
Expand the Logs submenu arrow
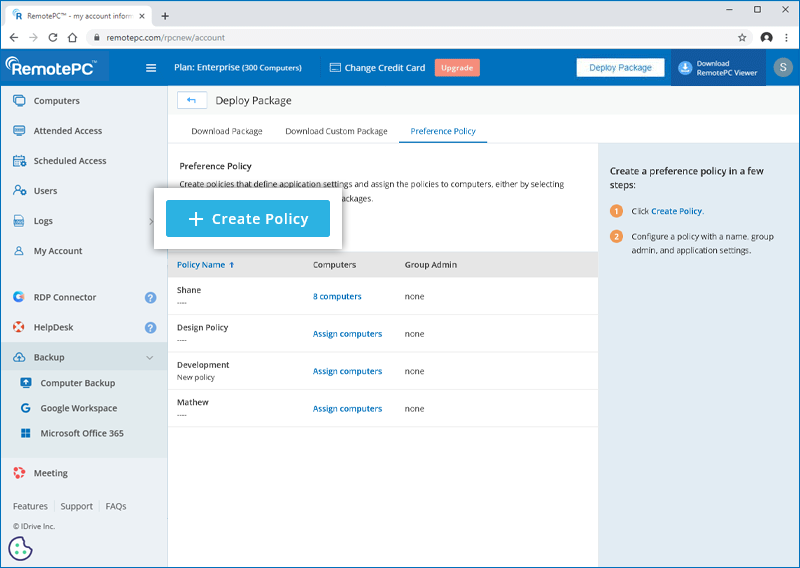coord(150,221)
